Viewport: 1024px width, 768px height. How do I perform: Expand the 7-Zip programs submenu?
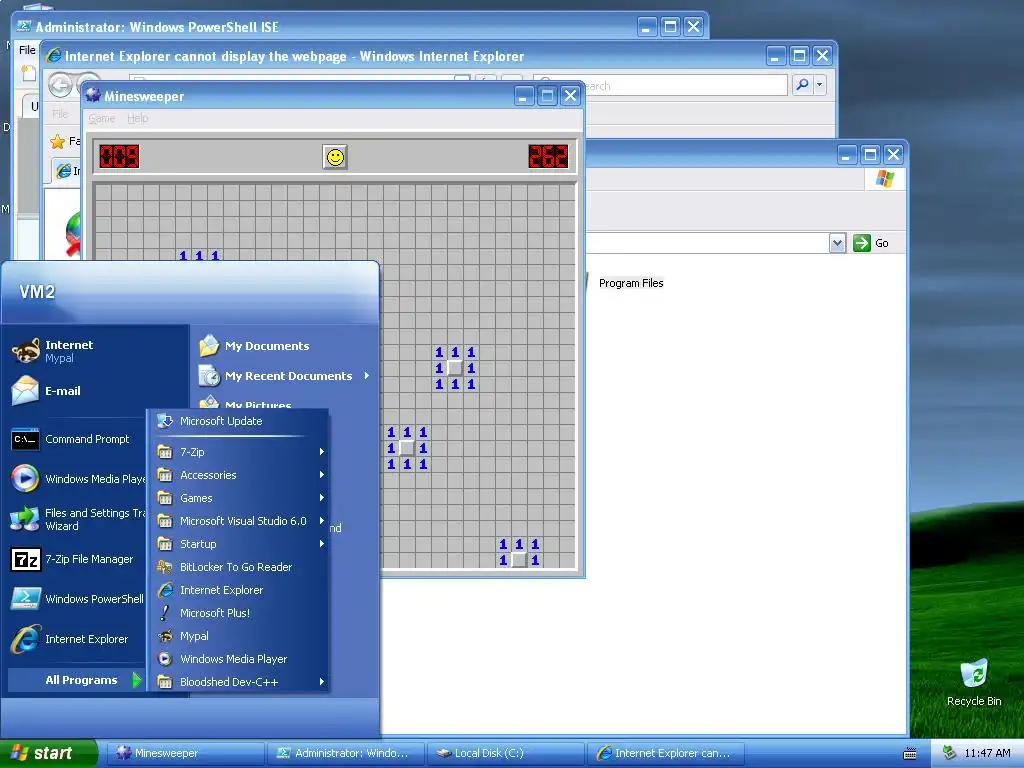(240, 452)
